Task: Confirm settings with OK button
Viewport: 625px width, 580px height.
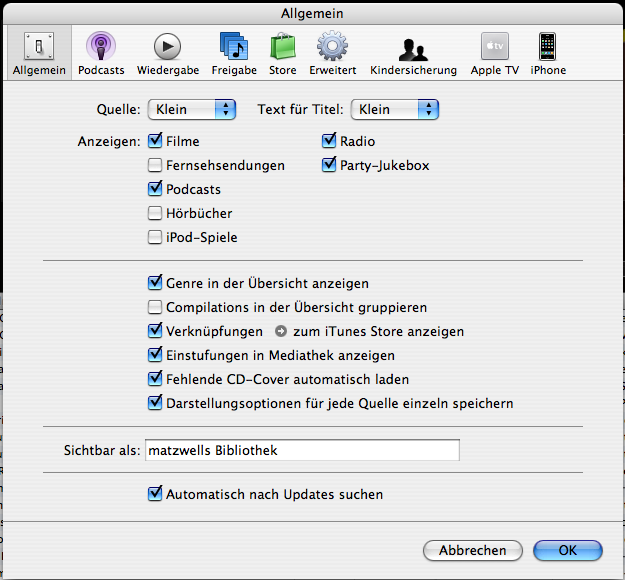Action: [x=567, y=550]
